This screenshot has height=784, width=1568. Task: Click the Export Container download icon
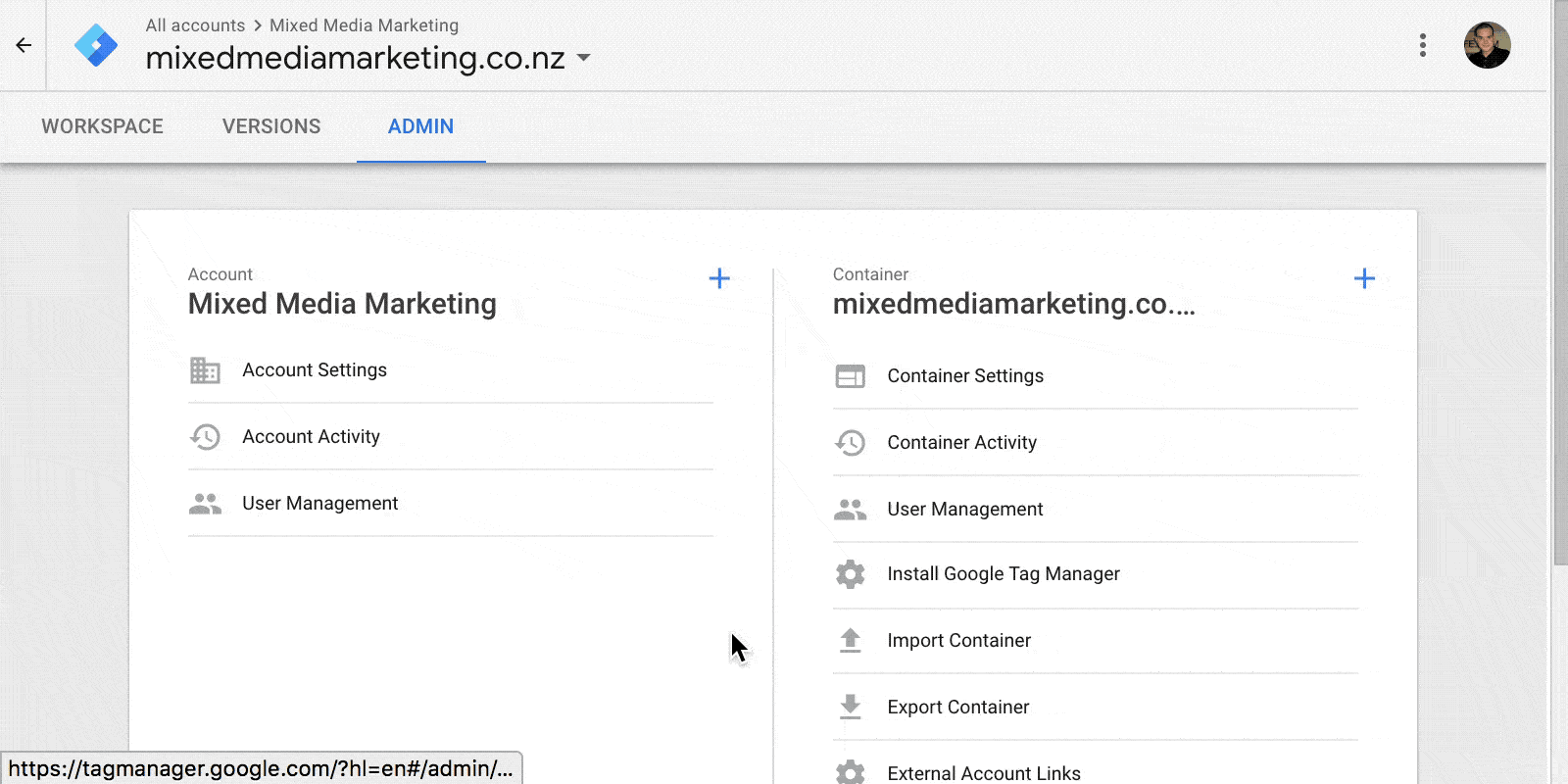(x=850, y=707)
